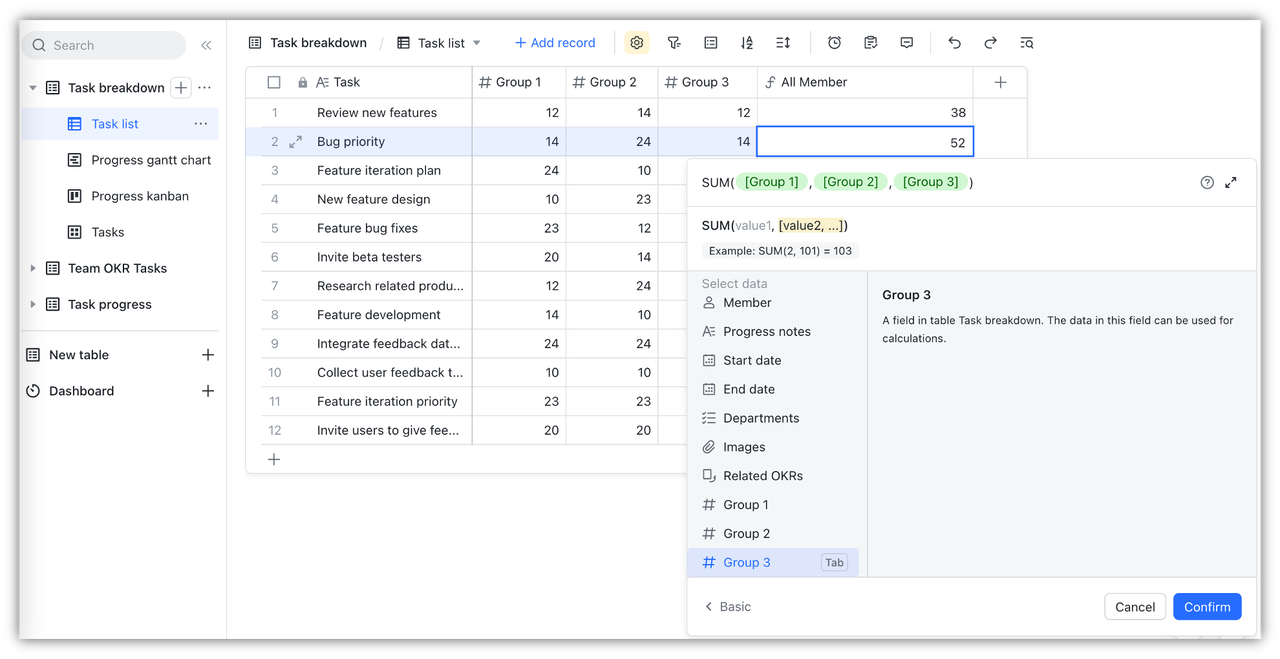
Task: Expand the formula editor to fullscreen
Action: [1231, 182]
